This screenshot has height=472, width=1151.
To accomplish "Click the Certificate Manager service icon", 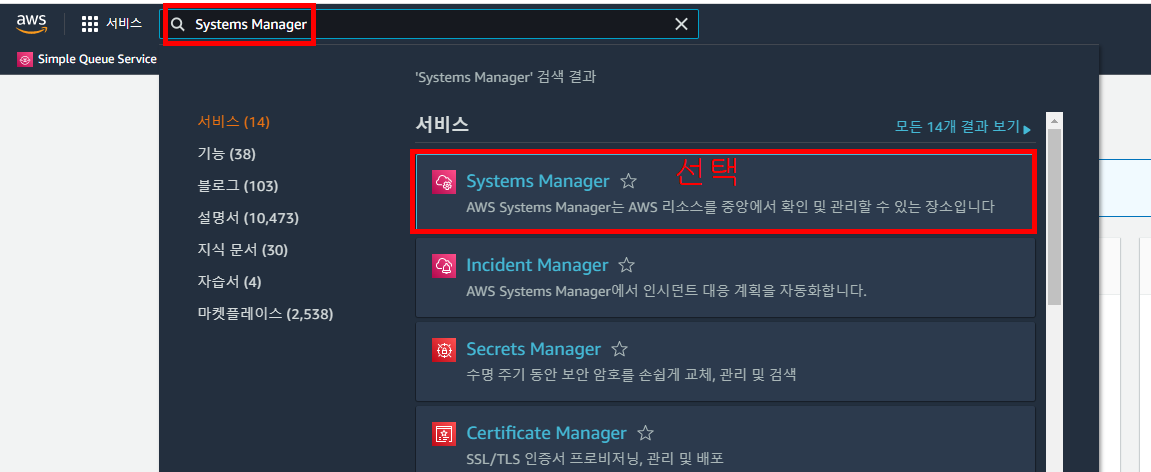I will (x=444, y=434).
